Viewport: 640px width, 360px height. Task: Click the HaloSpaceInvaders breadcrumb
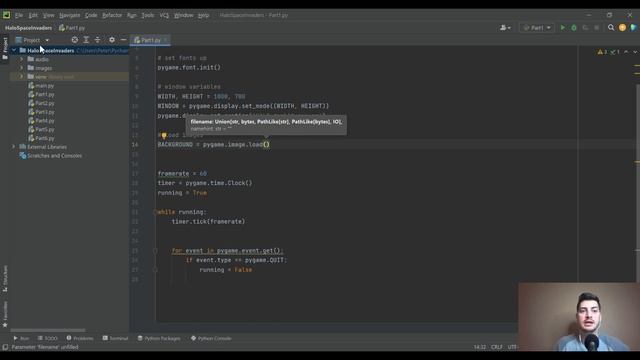point(29,28)
